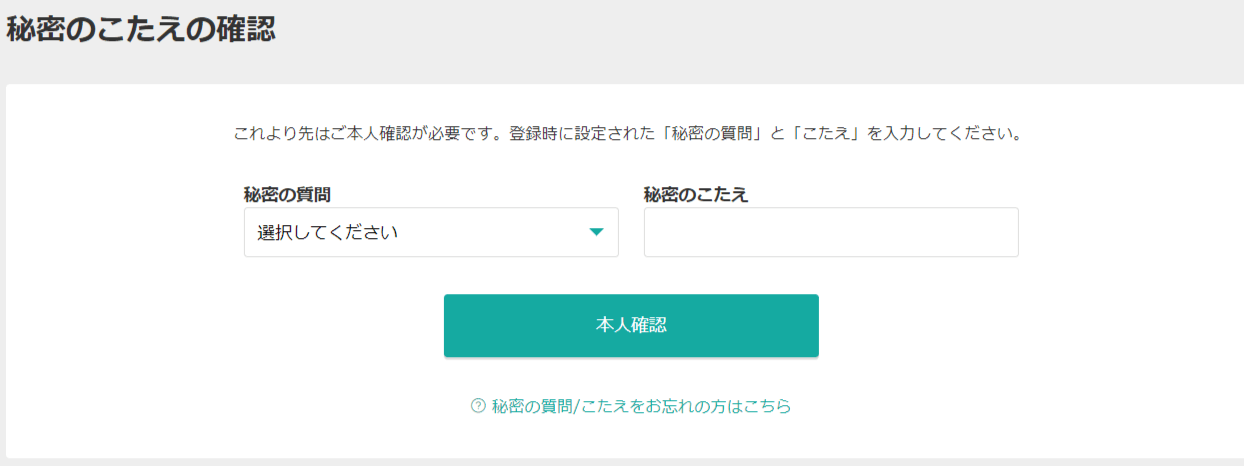This screenshot has height=466, width=1244.
Task: Expand the secret question combo box
Action: tap(431, 232)
